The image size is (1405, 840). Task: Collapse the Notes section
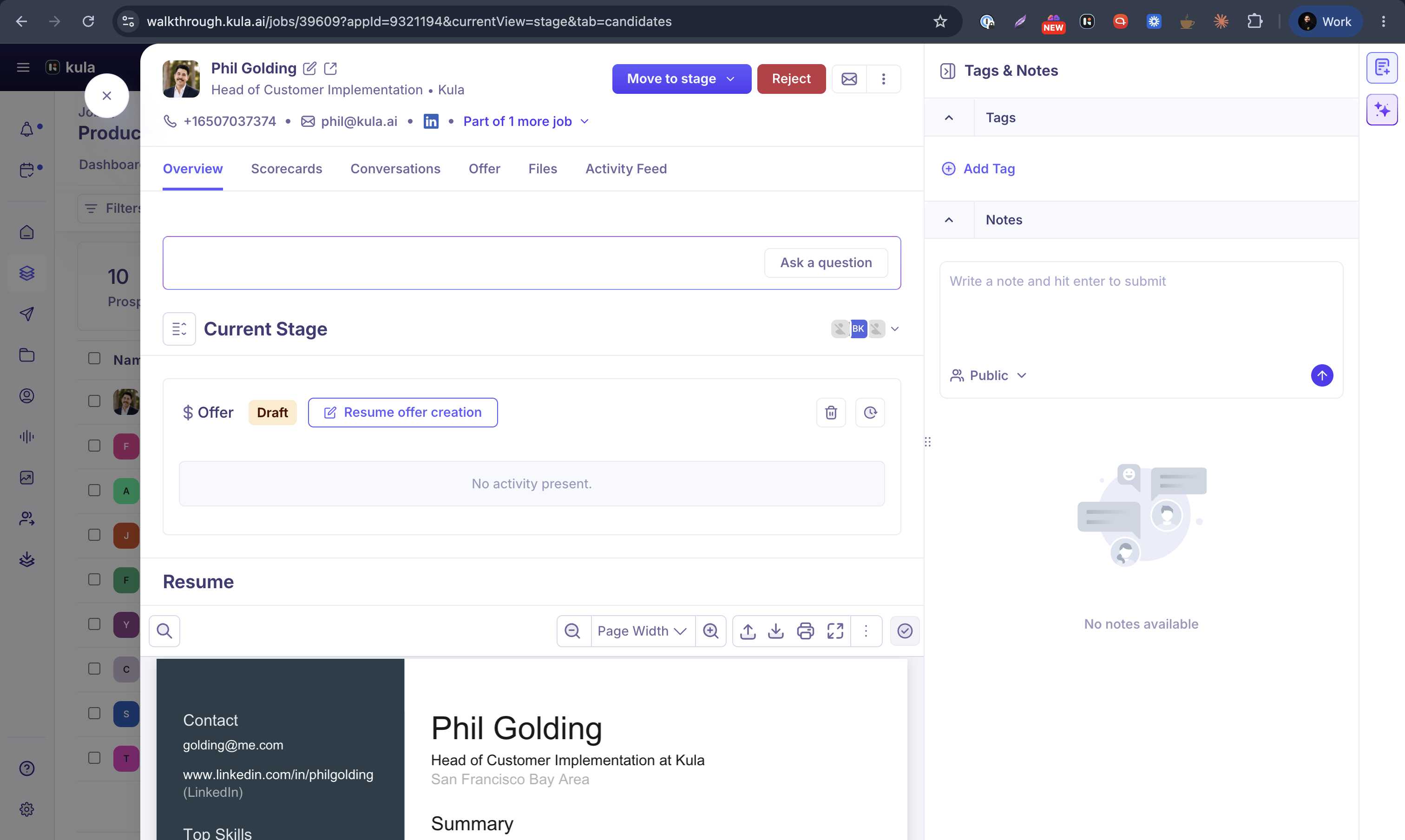point(949,220)
